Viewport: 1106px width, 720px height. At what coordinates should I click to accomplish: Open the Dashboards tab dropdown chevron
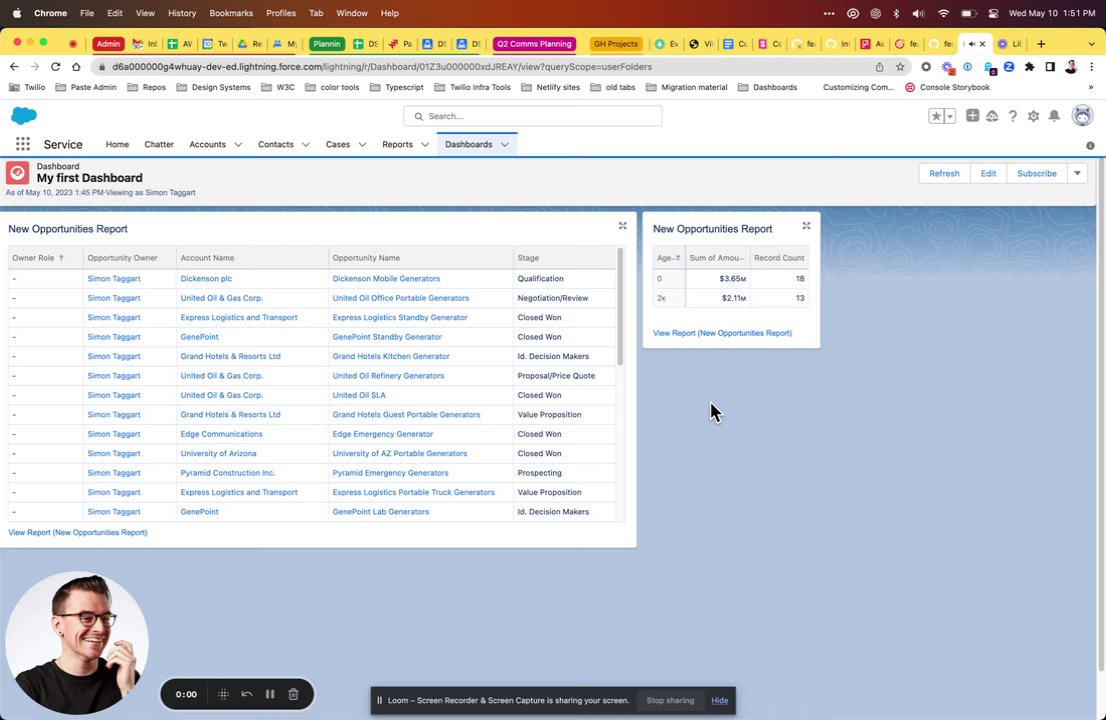[504, 145]
